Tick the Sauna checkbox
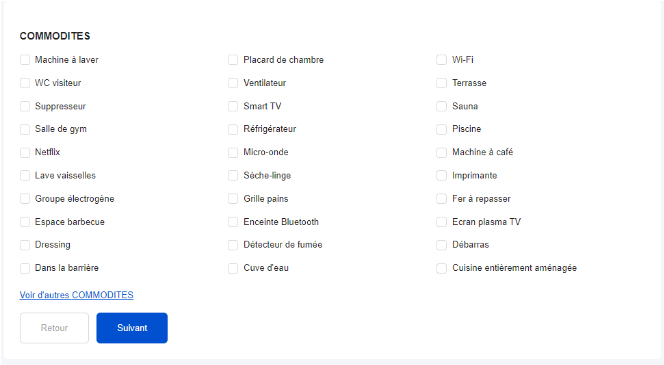The height and width of the screenshot is (365, 664). (441, 106)
